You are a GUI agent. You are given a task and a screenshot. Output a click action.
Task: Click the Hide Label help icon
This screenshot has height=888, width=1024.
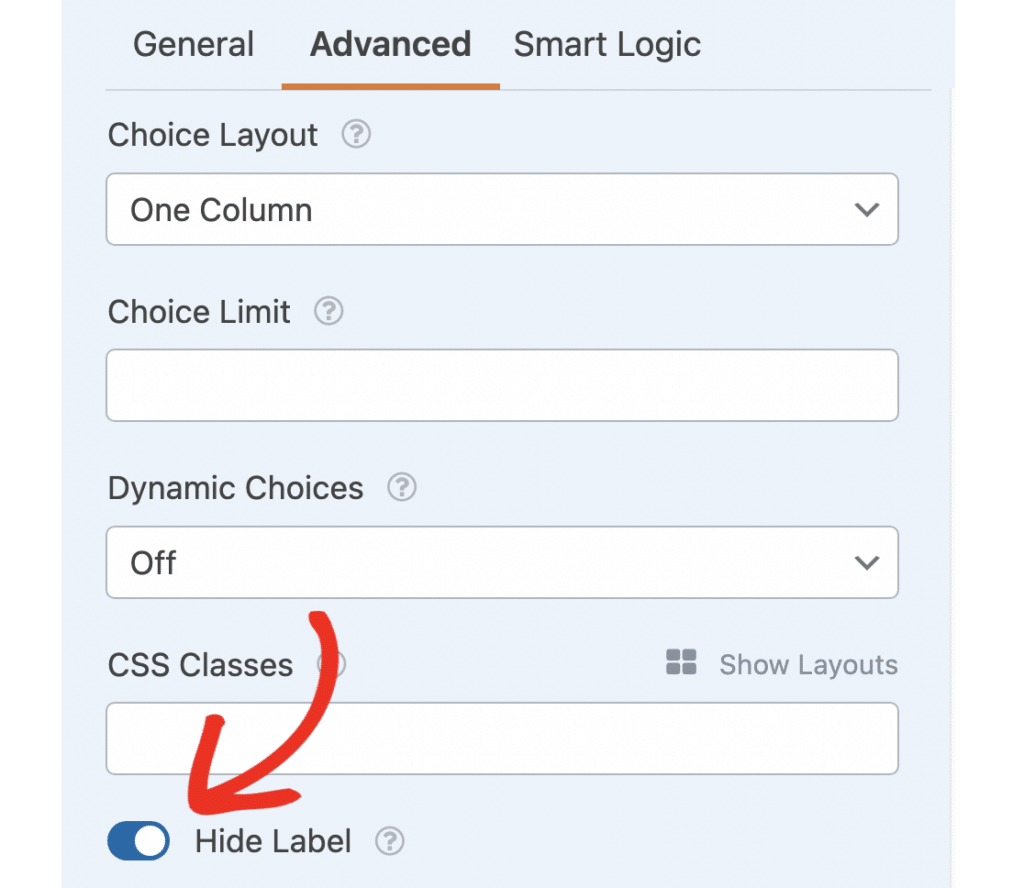click(390, 842)
